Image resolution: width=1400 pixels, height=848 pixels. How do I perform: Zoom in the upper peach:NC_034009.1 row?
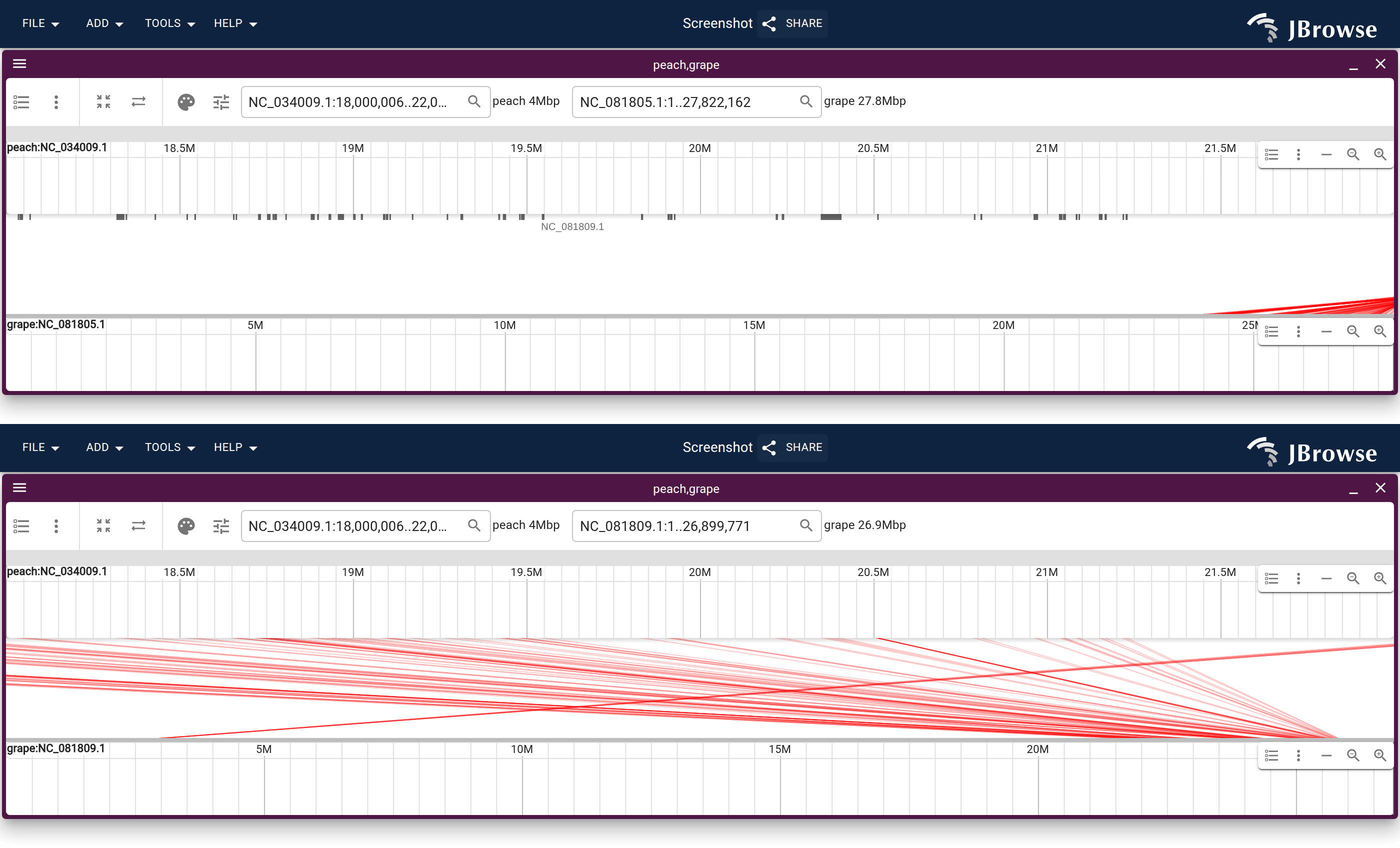click(x=1379, y=154)
